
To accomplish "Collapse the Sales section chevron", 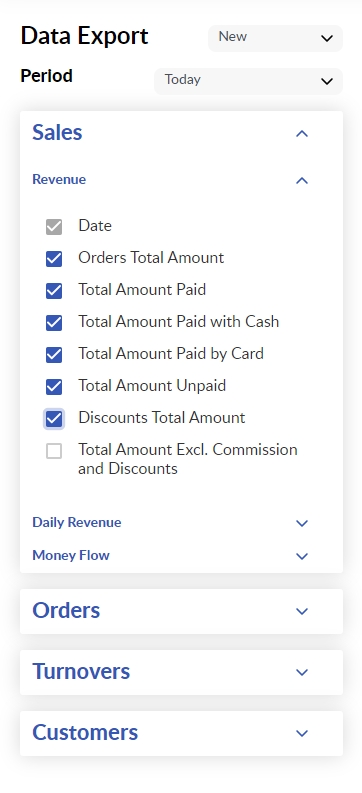I will point(302,134).
